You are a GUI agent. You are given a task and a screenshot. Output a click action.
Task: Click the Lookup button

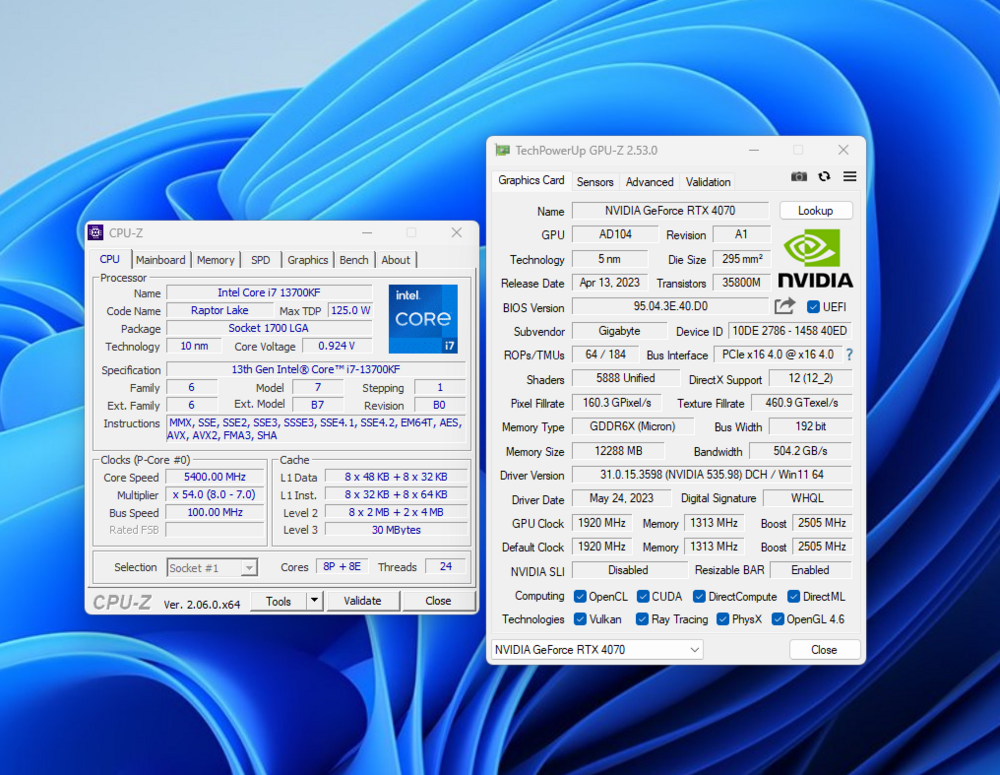point(815,211)
